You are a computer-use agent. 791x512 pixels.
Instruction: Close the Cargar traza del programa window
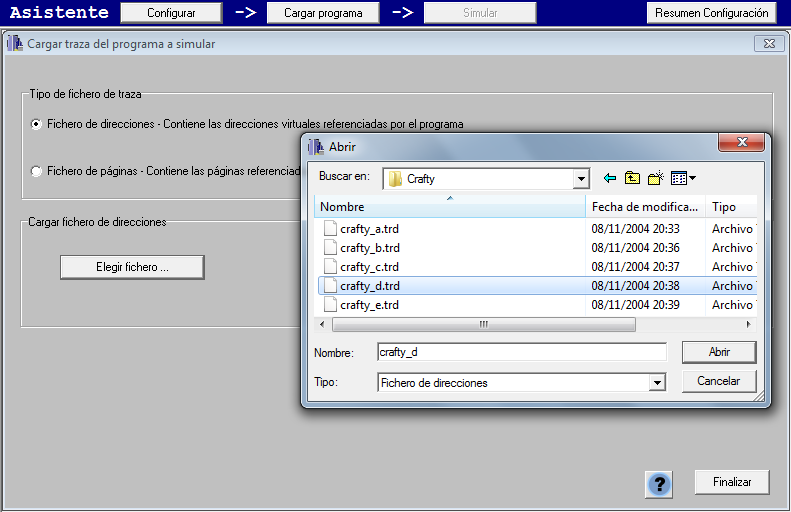tap(769, 44)
